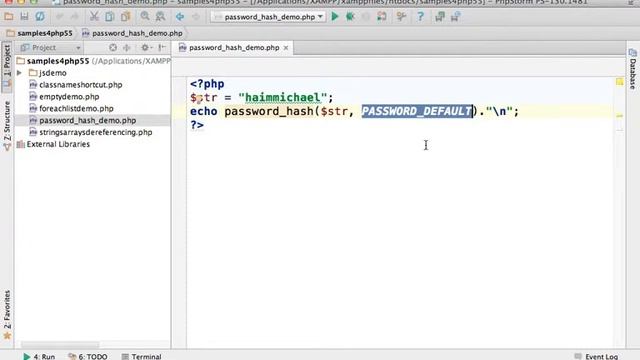Click the Forward navigation arrow

tap(196, 17)
